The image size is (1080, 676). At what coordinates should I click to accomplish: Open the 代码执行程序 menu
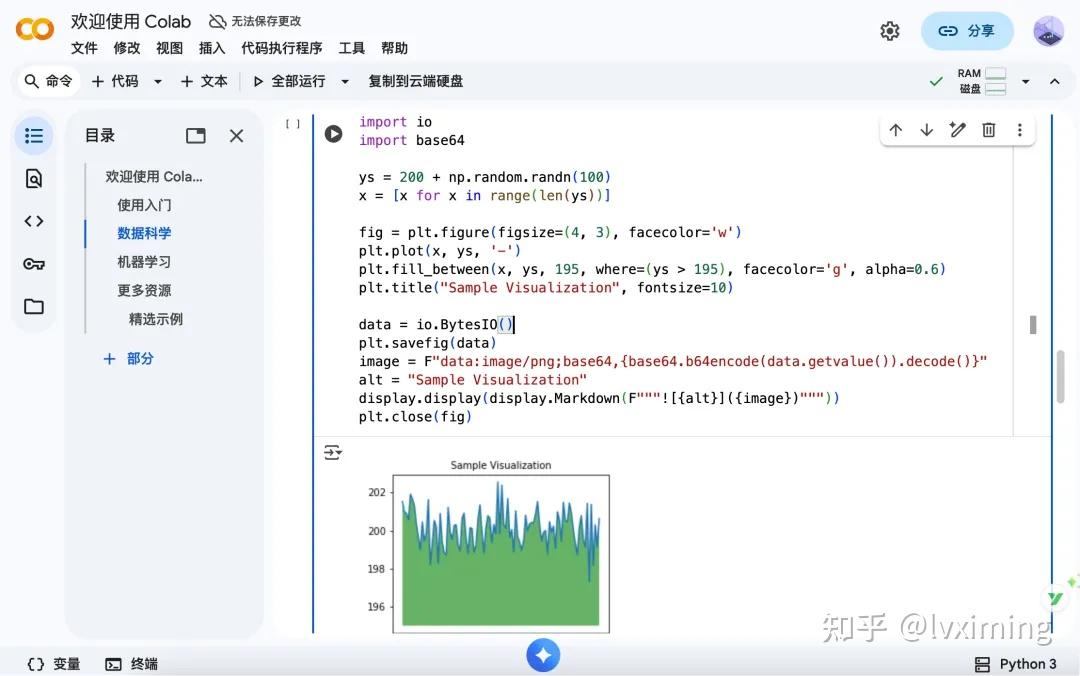point(282,48)
